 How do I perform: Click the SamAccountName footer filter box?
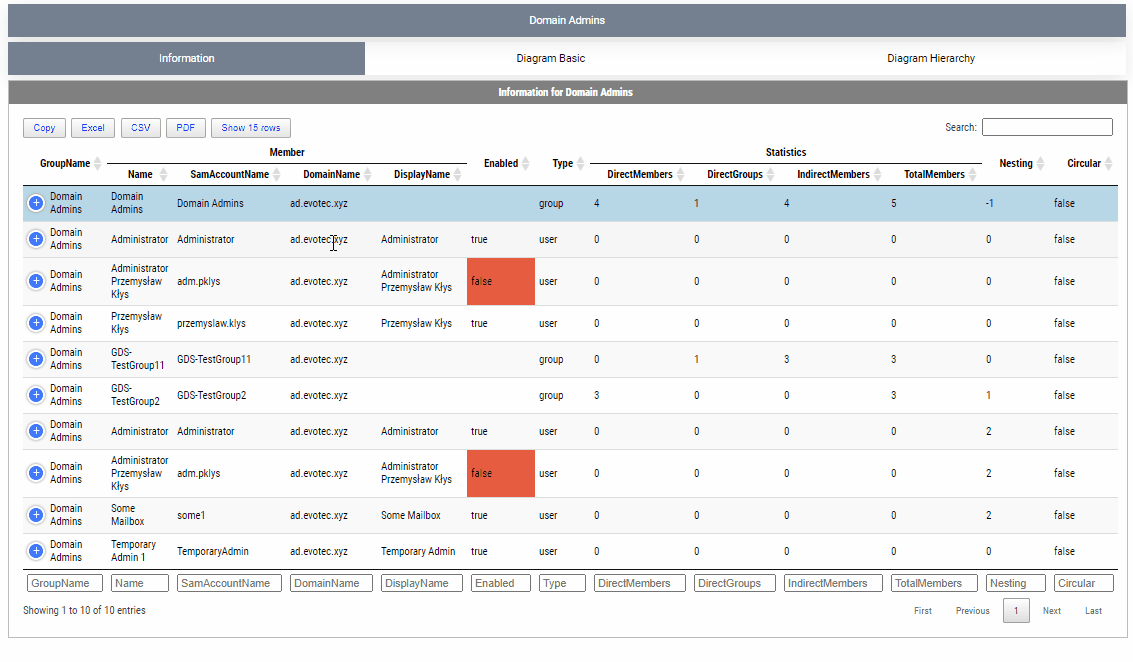pyautogui.click(x=229, y=583)
